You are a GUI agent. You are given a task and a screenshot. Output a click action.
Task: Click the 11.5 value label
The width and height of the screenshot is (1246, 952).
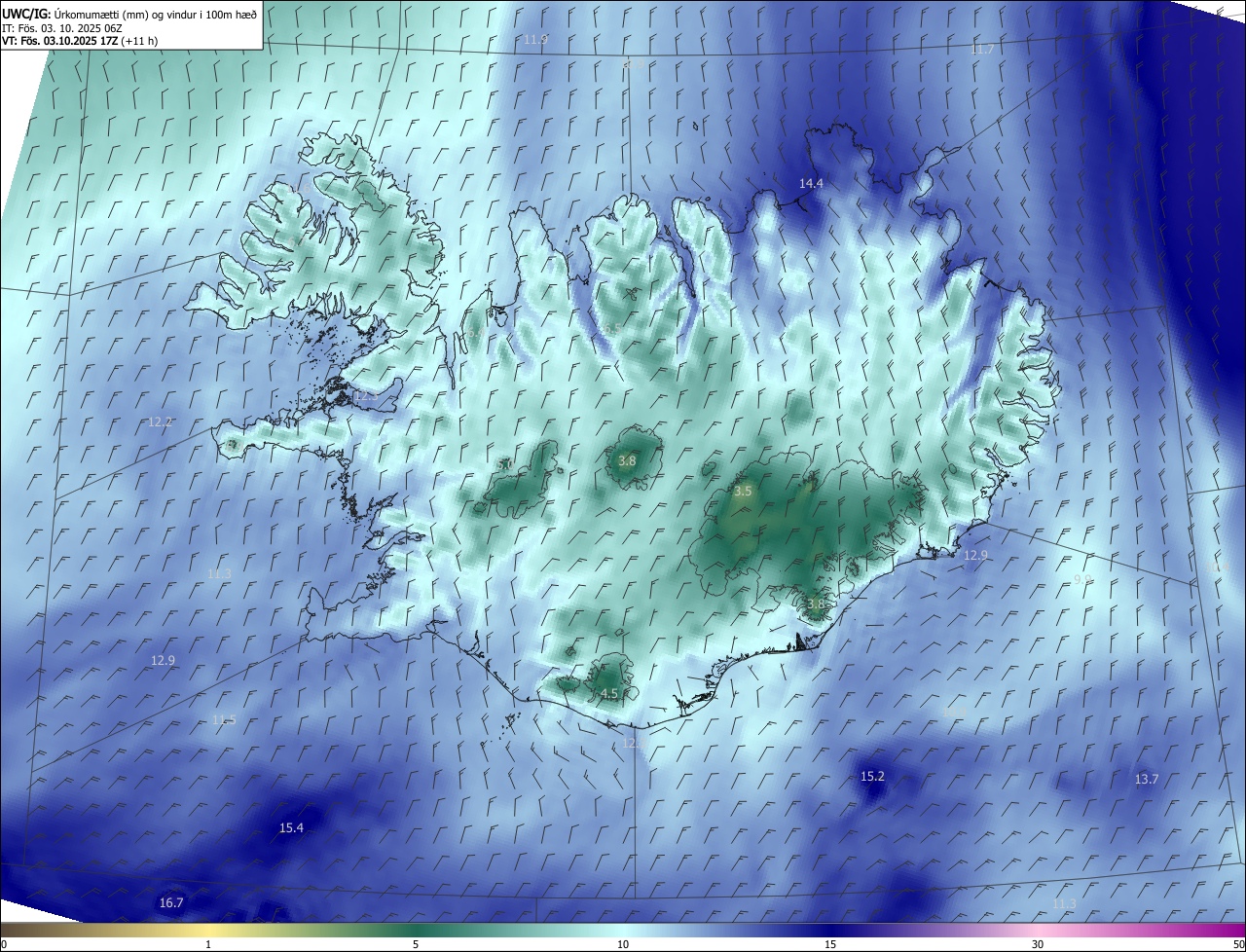coord(224,719)
